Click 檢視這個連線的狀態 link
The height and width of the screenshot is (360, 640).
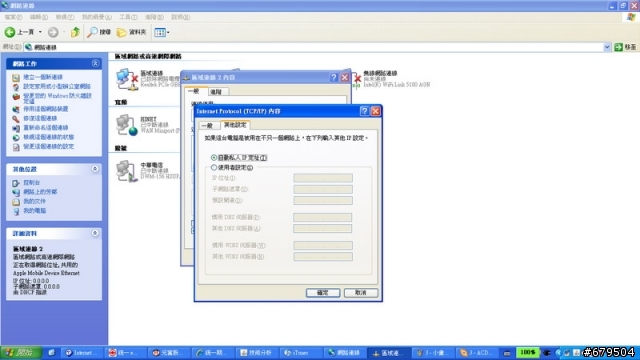[x=49, y=137]
